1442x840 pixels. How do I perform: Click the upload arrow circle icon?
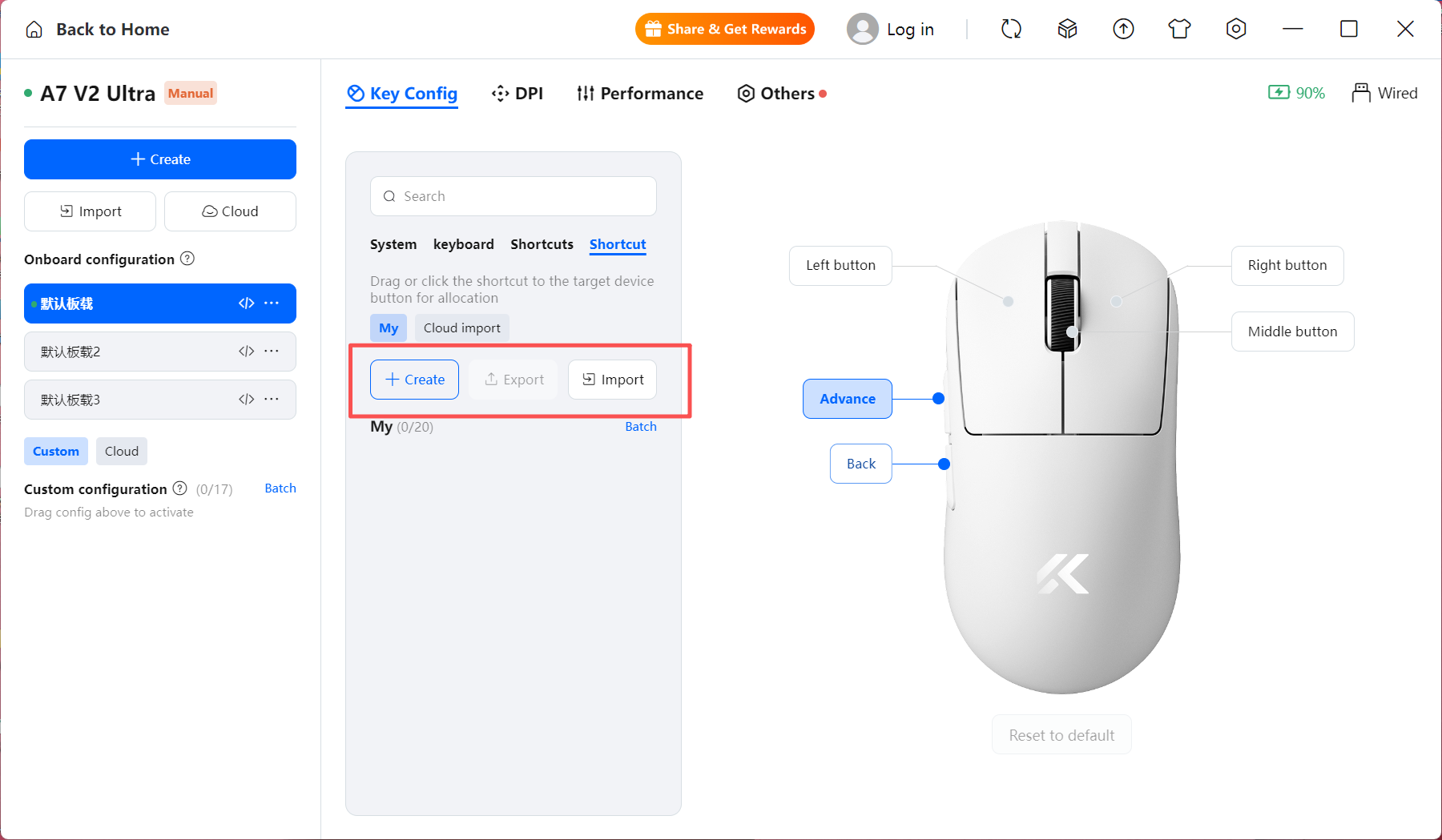click(1123, 30)
